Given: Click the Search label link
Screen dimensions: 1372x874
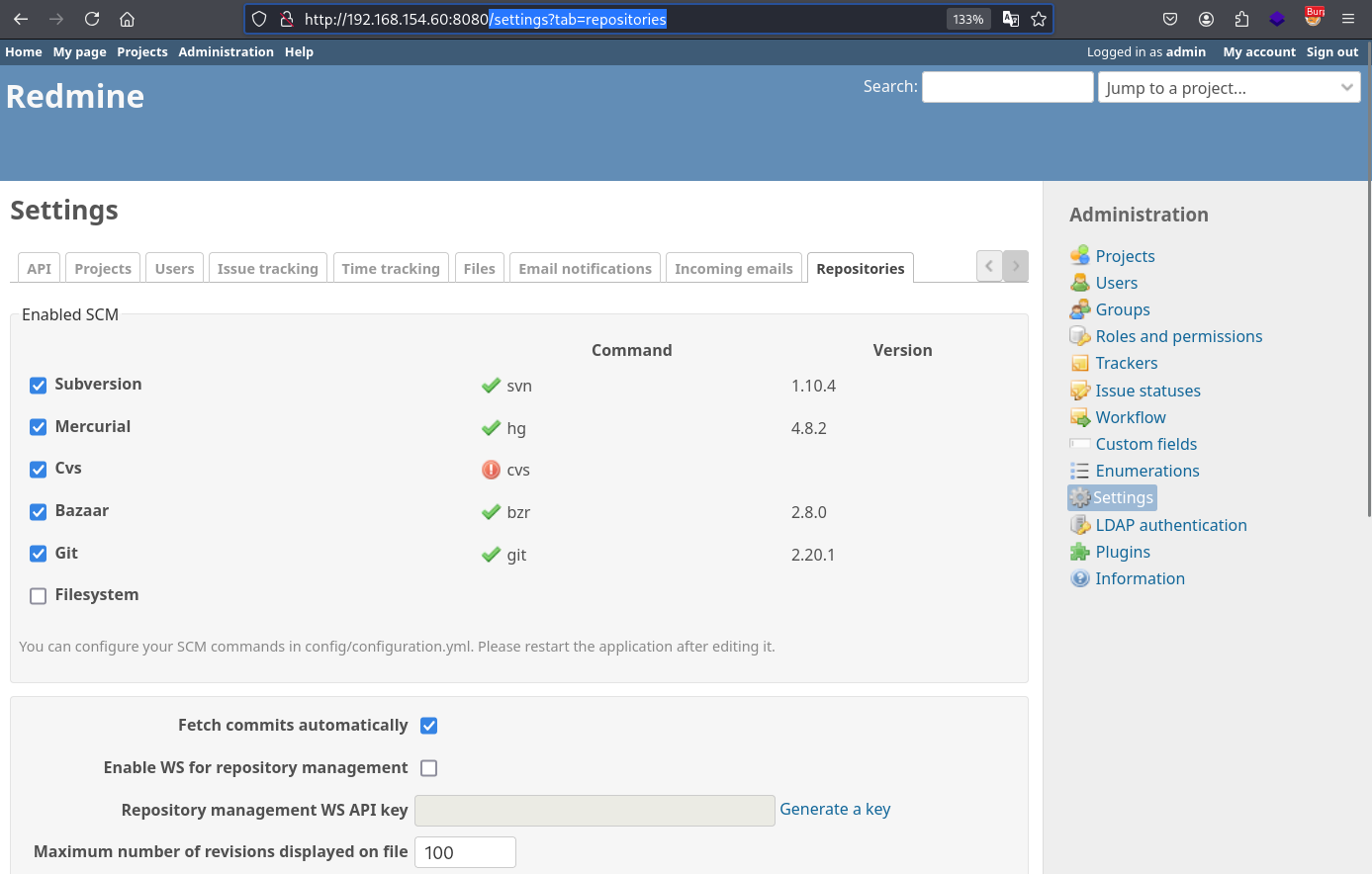Looking at the screenshot, I should pyautogui.click(x=889, y=86).
